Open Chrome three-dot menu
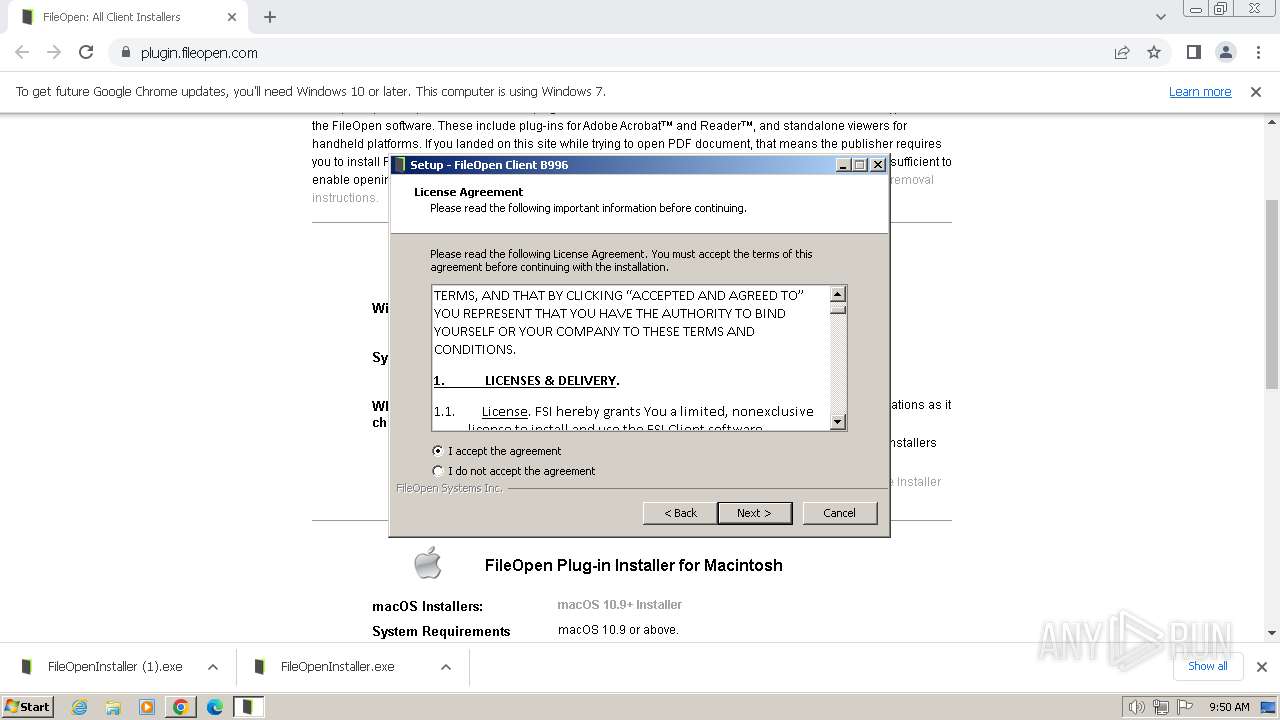 tap(1256, 53)
